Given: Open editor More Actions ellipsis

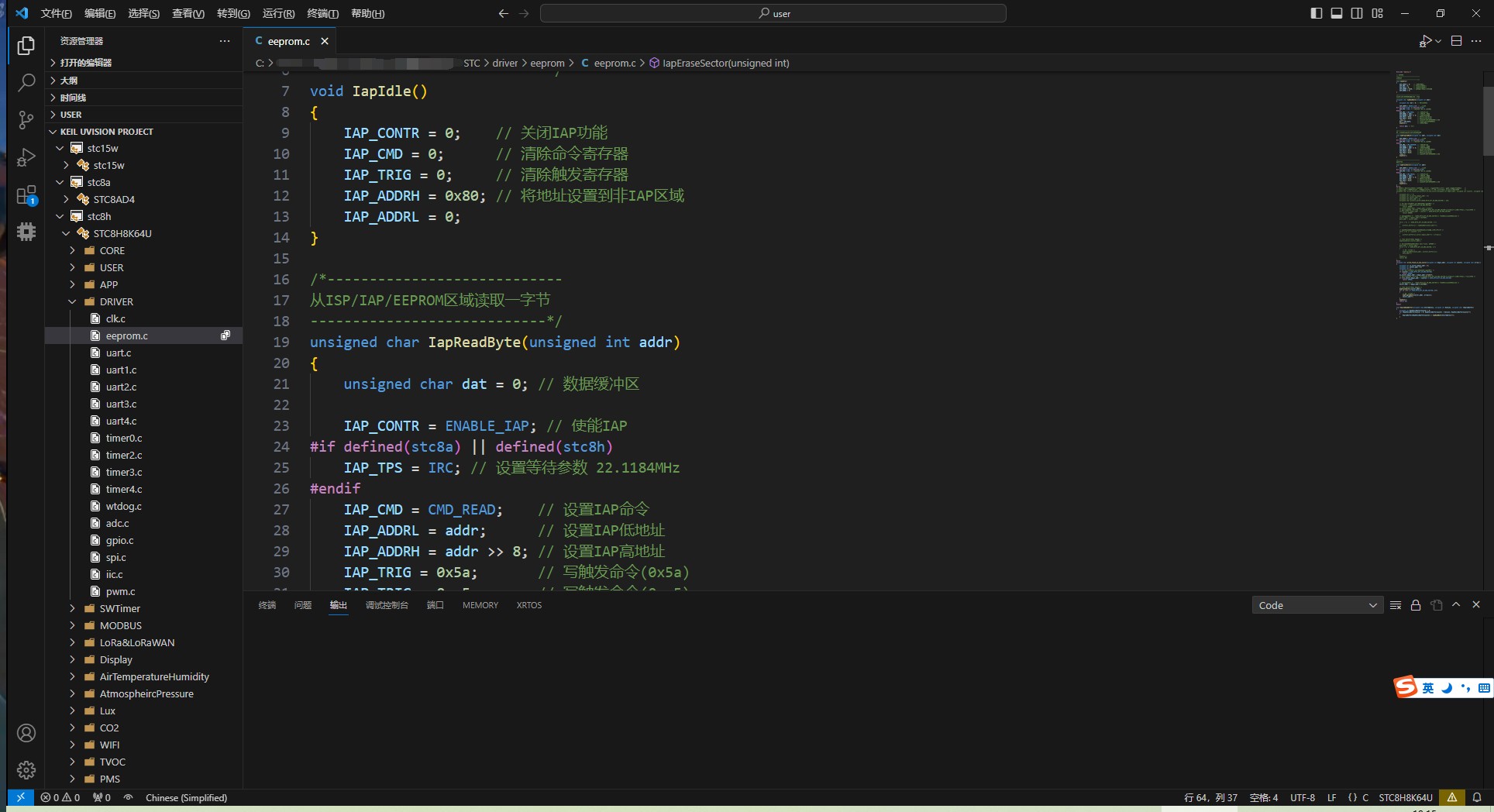Looking at the screenshot, I should 1476,41.
